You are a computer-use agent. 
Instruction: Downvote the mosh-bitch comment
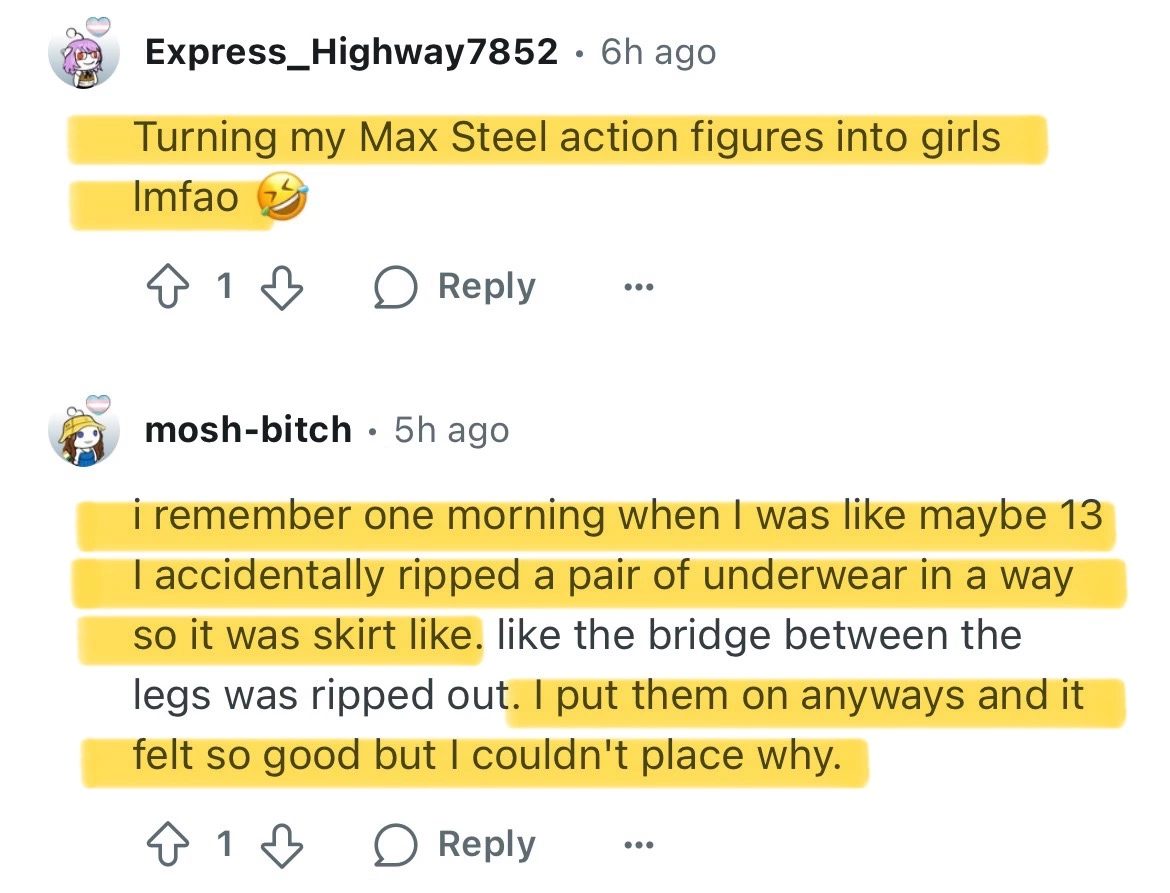(281, 845)
